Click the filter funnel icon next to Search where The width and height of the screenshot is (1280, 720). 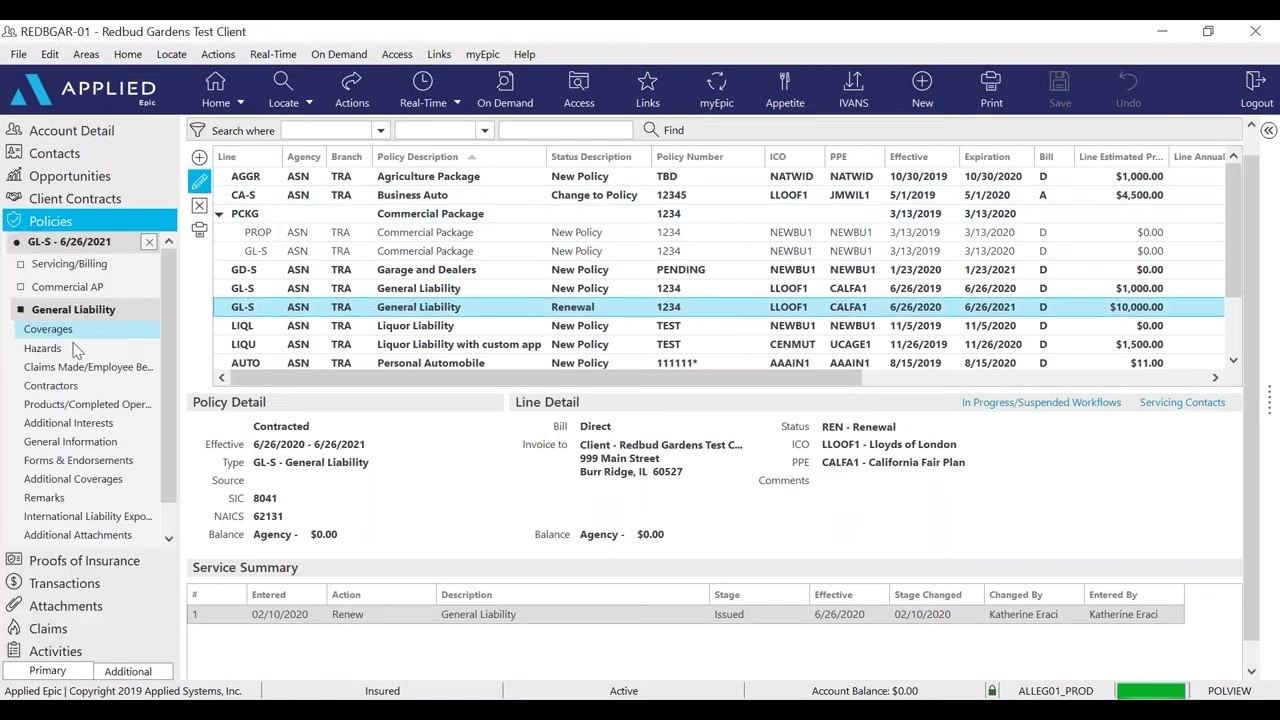click(x=198, y=130)
